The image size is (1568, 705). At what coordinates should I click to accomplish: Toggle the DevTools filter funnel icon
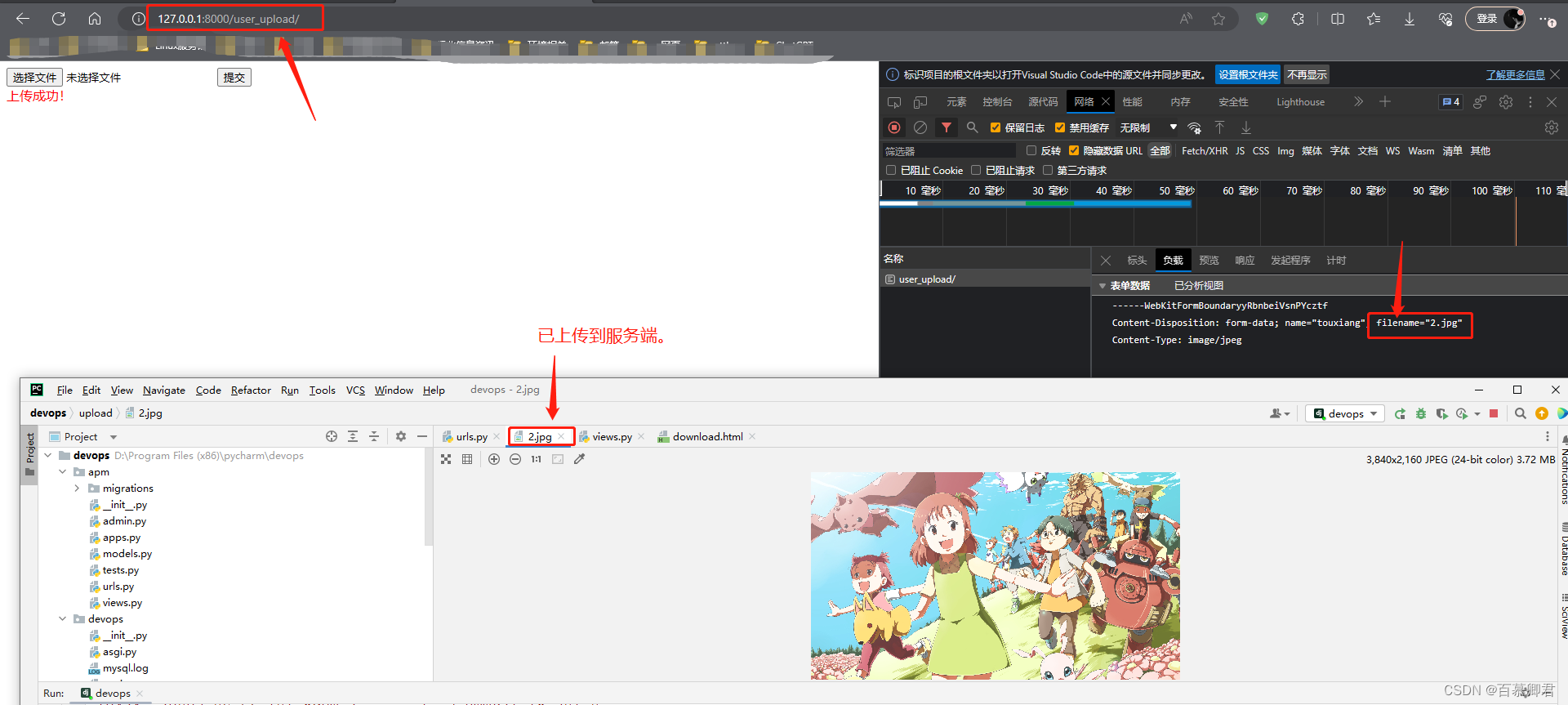tap(947, 127)
